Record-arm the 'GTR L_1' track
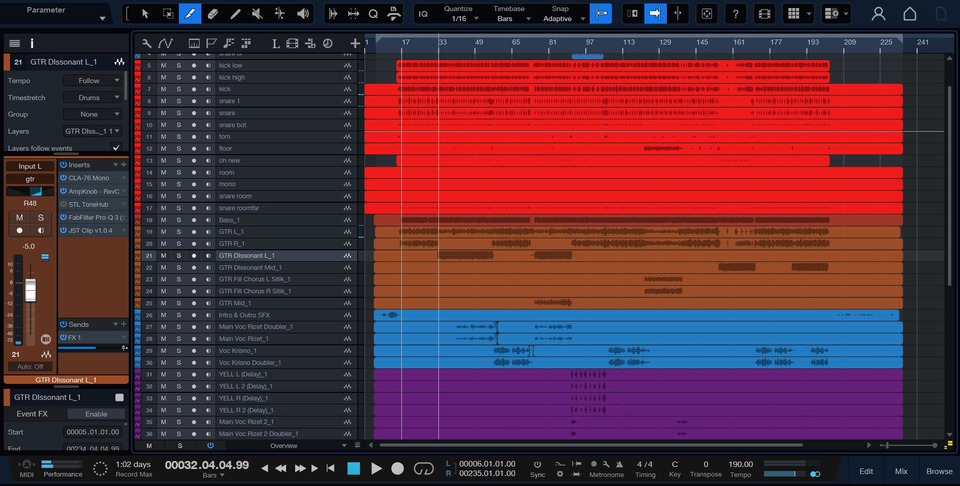The image size is (960, 486). point(194,232)
